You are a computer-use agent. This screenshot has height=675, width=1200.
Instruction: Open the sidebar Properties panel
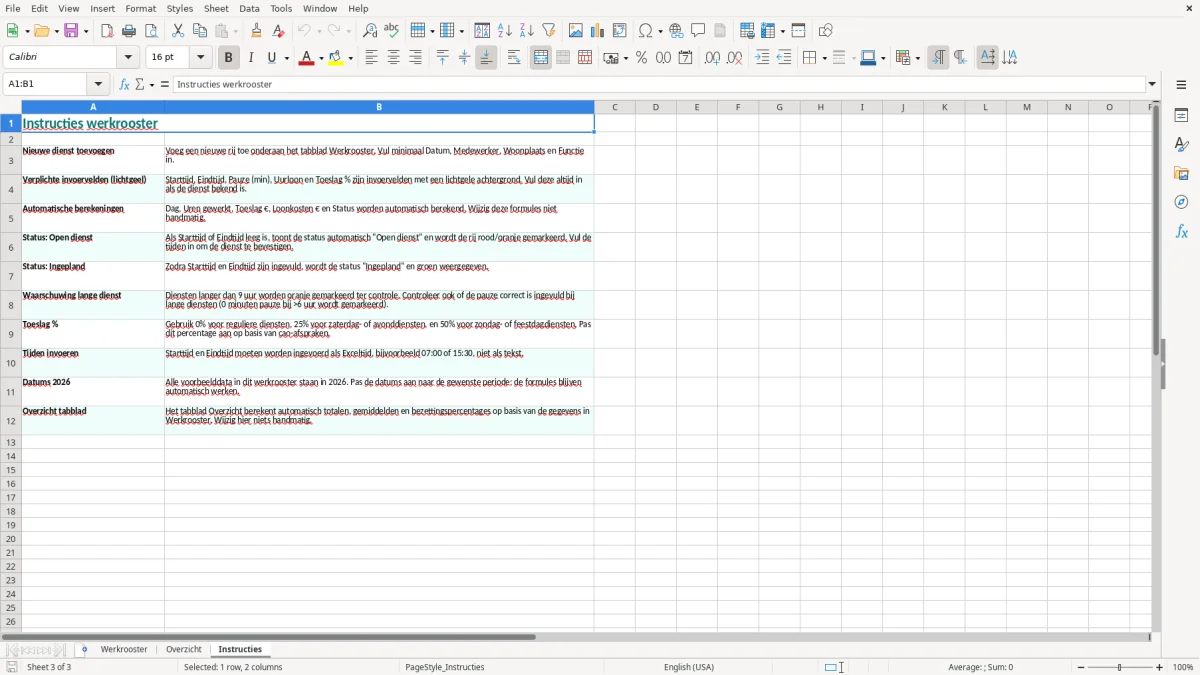pos(1181,116)
